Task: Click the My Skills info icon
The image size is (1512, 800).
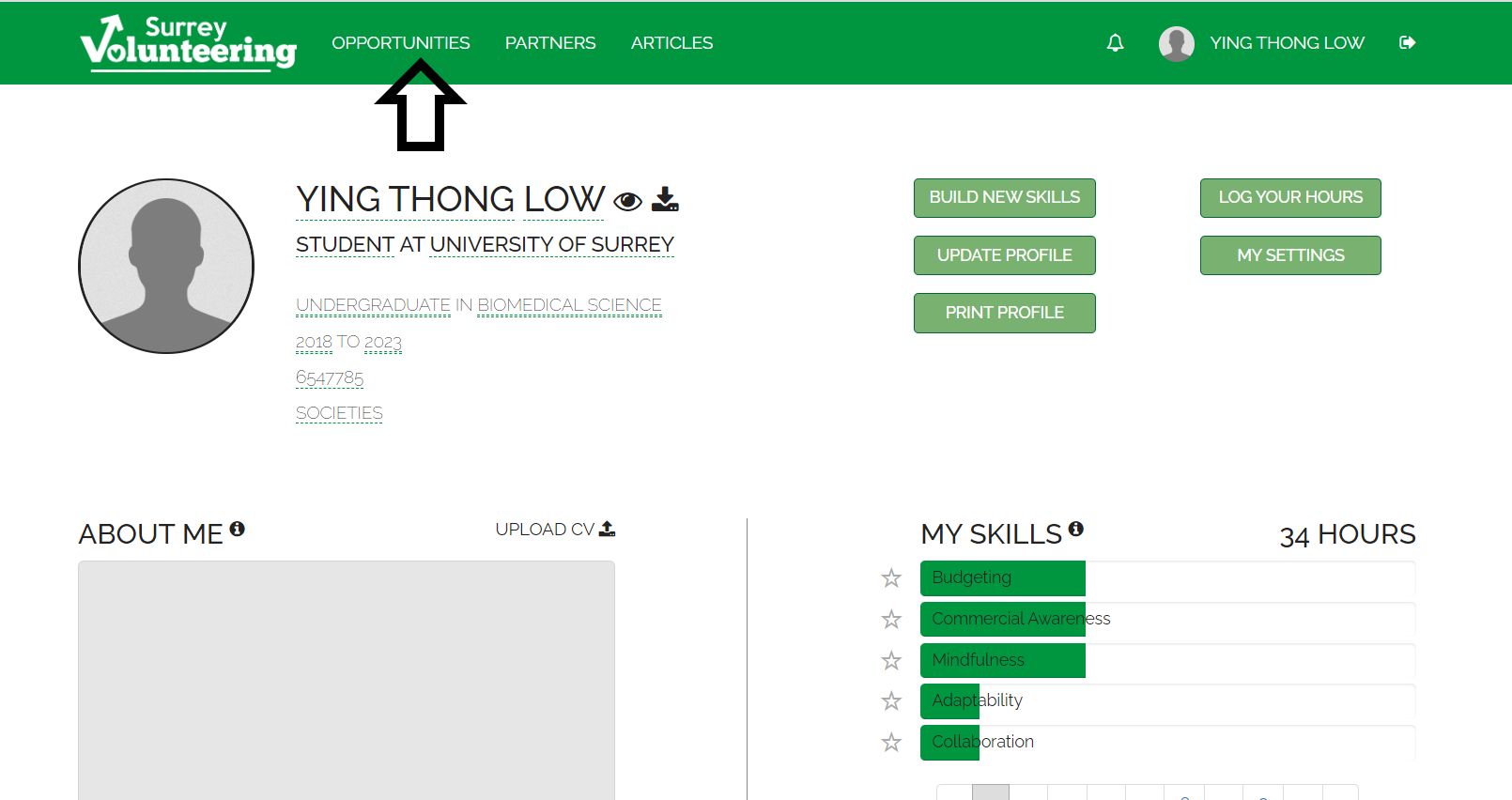Action: coord(1075,529)
